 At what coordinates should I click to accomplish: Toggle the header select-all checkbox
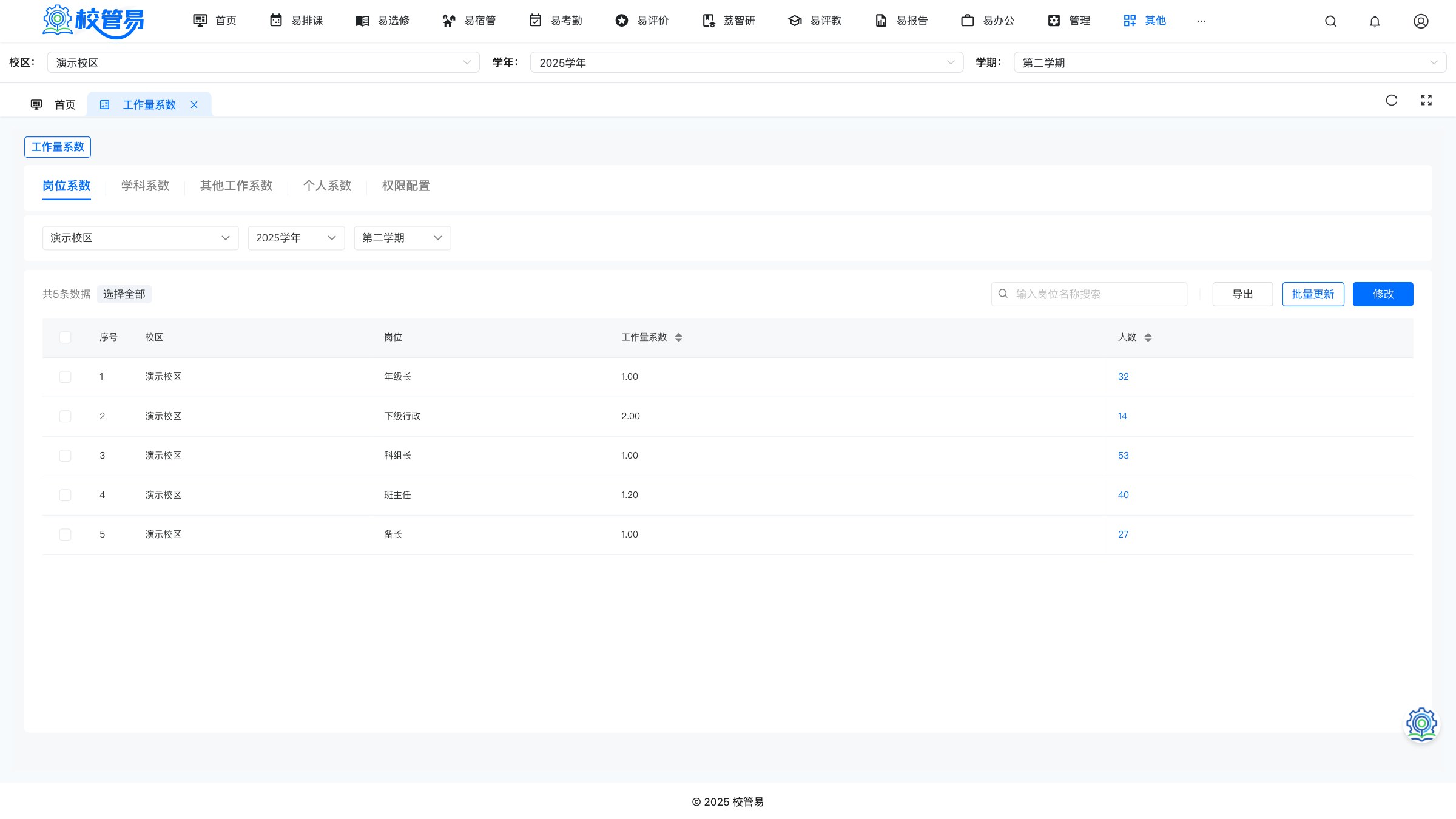(x=65, y=337)
